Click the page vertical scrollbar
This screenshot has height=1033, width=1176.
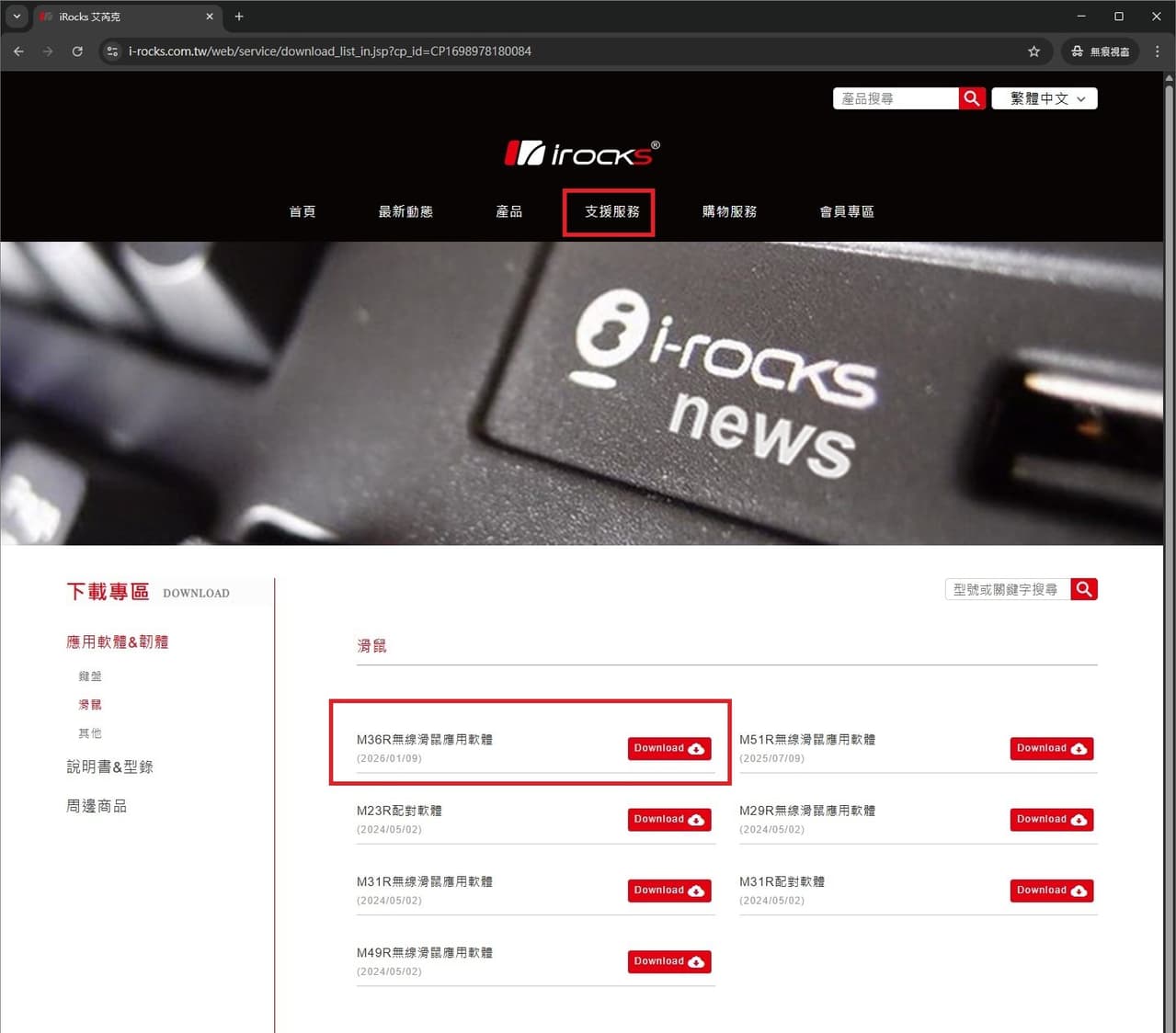[1169, 551]
